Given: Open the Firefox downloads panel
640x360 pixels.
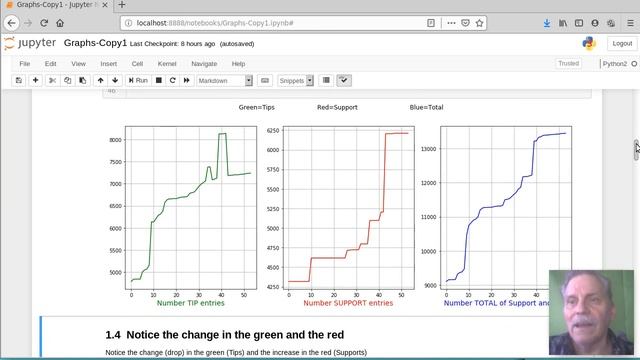Looking at the screenshot, I should point(547,23).
